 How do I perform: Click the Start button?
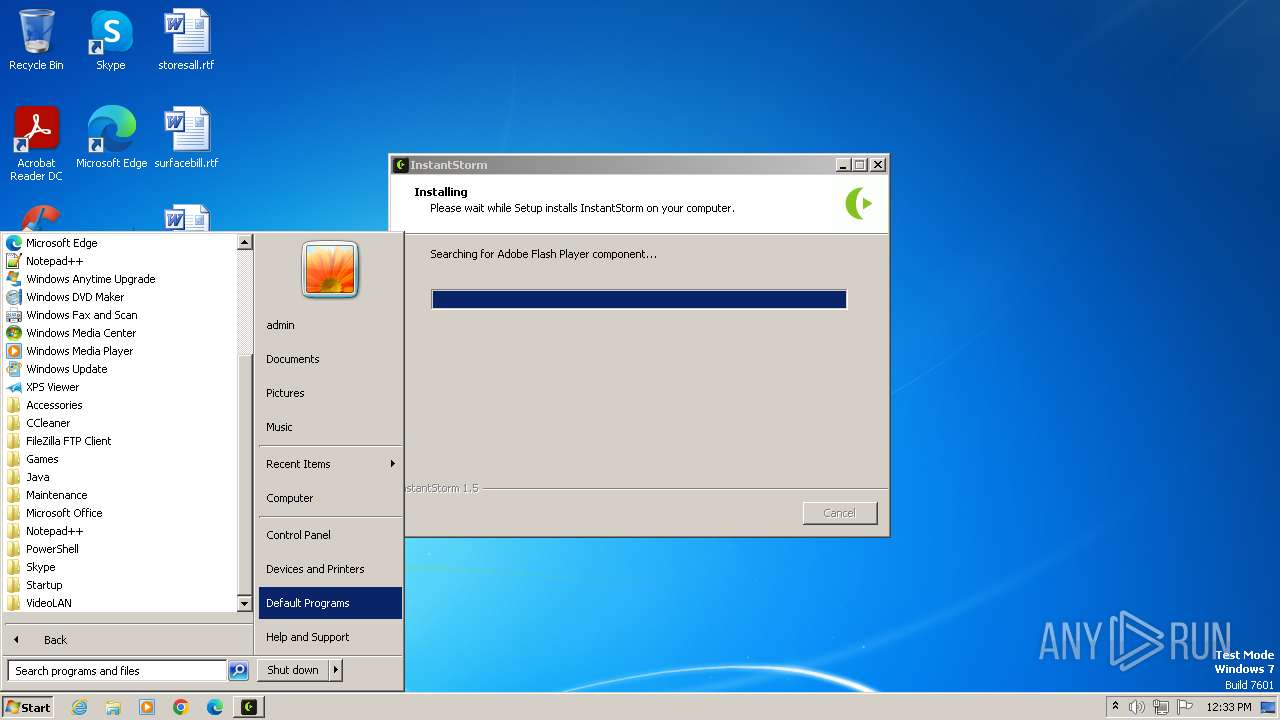(28, 707)
